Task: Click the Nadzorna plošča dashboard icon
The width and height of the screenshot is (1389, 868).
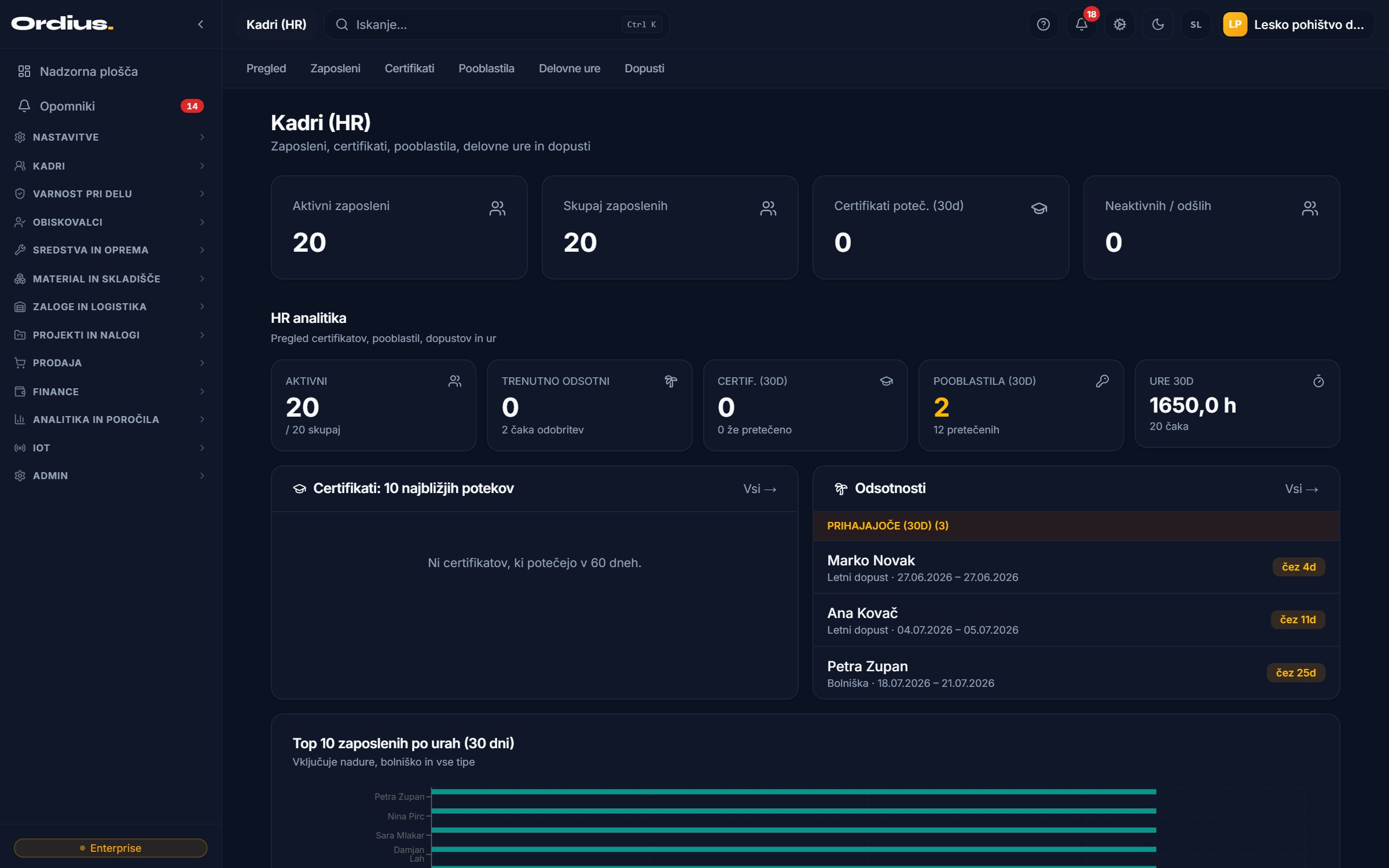Action: click(24, 71)
